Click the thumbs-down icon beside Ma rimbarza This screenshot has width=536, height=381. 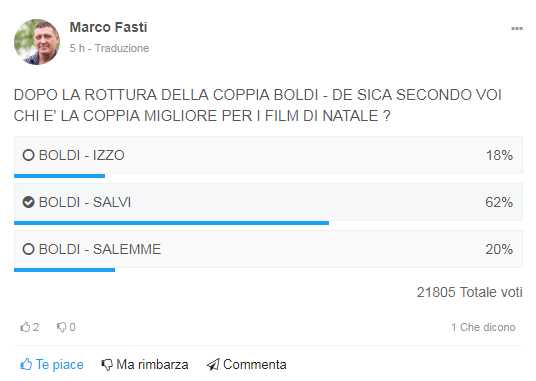click(x=107, y=365)
